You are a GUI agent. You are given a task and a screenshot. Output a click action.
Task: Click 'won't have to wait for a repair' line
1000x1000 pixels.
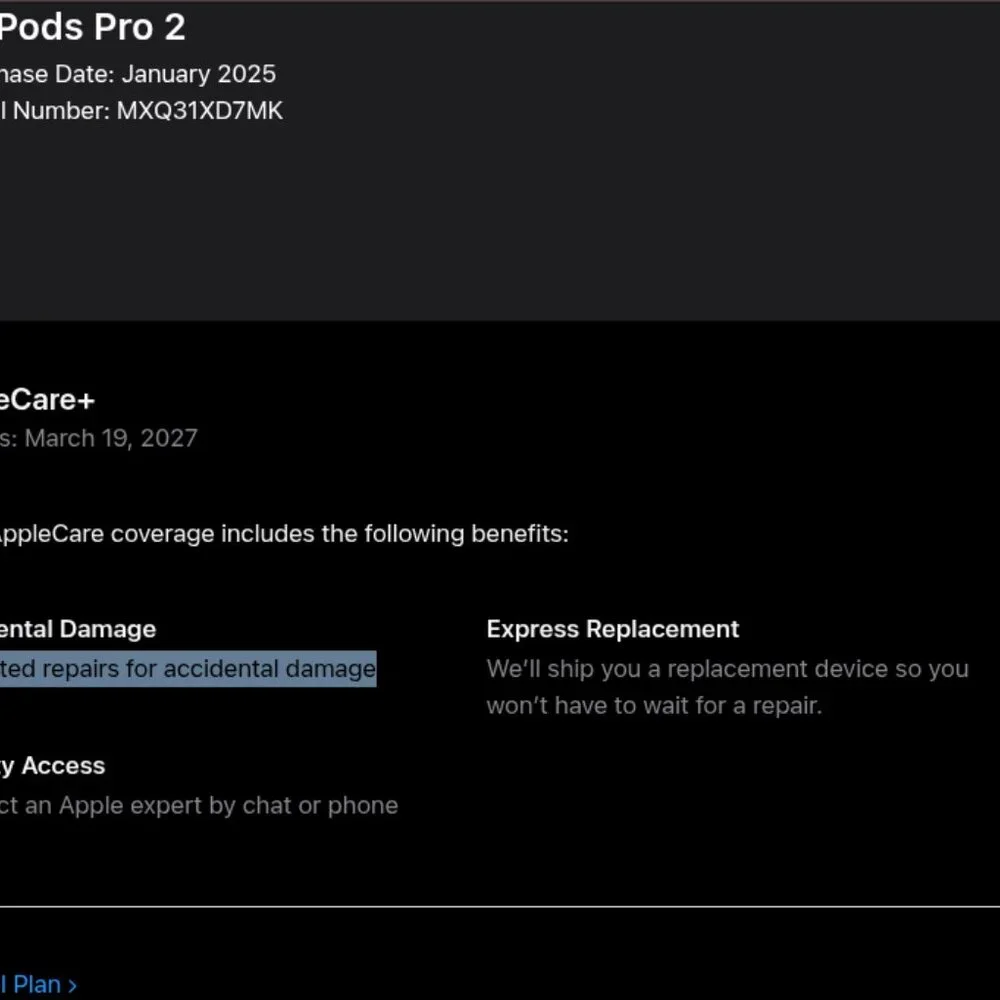tap(654, 706)
